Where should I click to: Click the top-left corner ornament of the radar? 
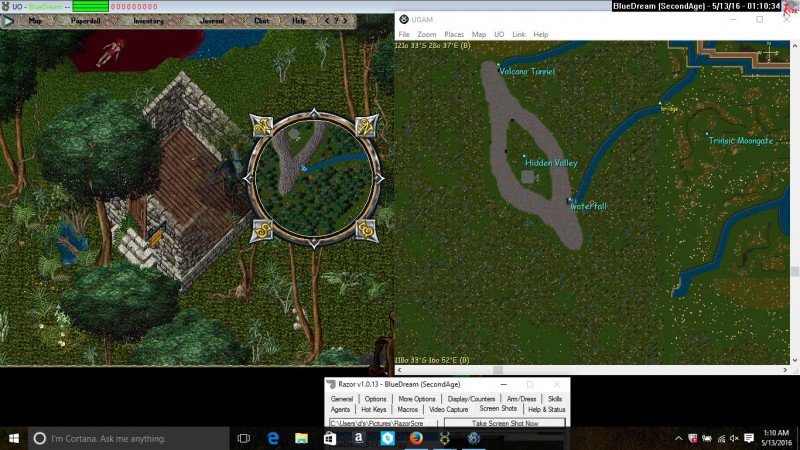point(262,125)
